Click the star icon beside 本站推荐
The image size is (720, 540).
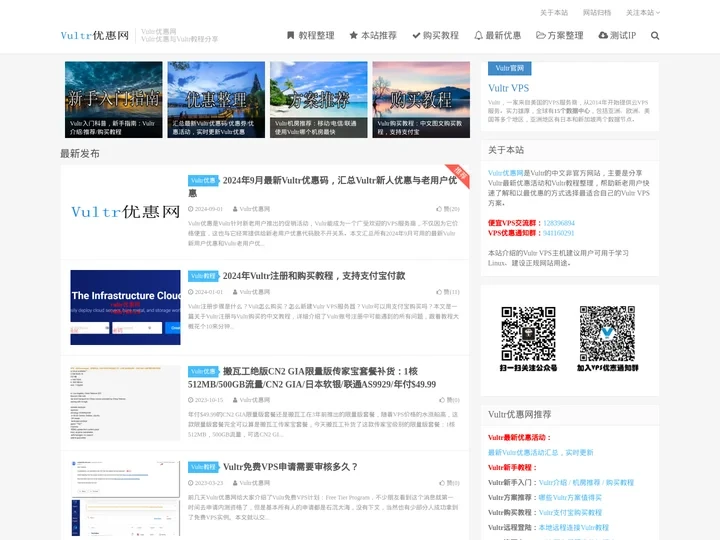pos(353,35)
